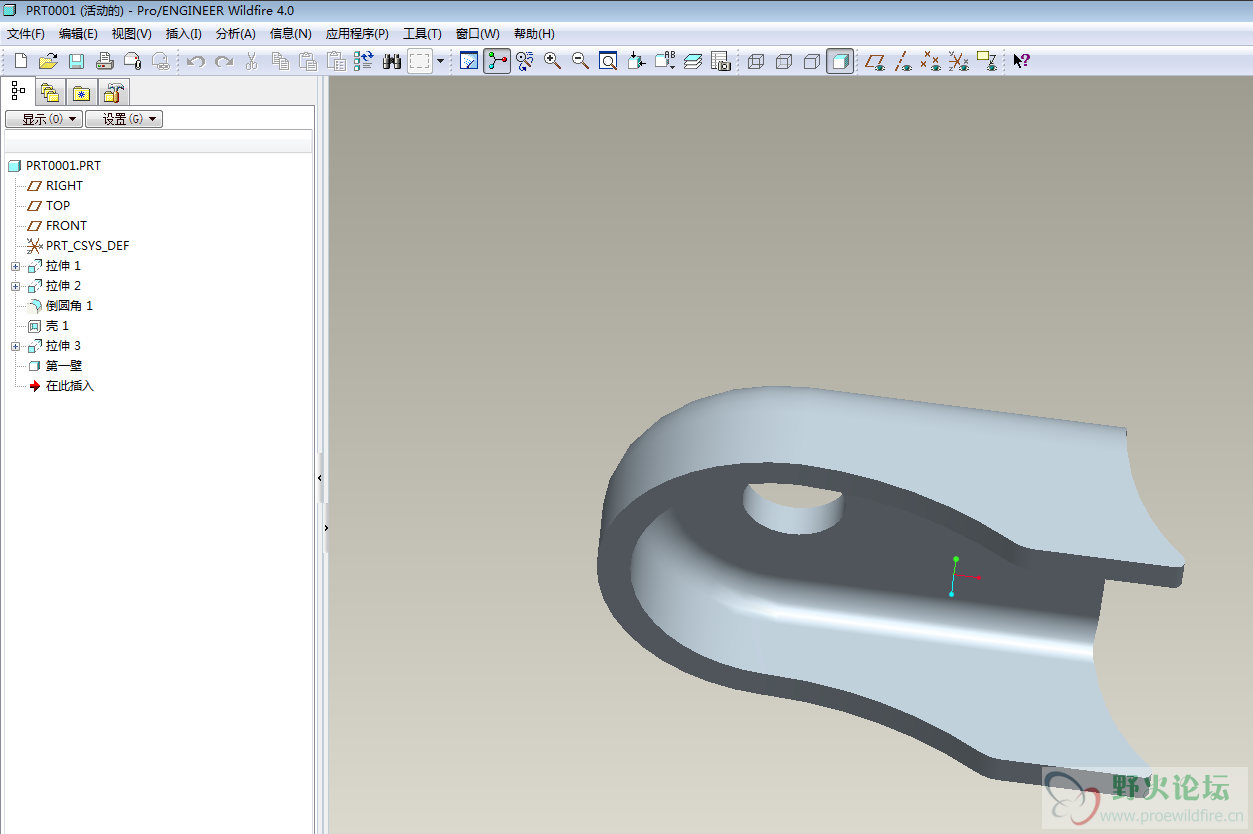Open the 编辑(E) menu
The image size is (1253, 834).
pyautogui.click(x=78, y=34)
